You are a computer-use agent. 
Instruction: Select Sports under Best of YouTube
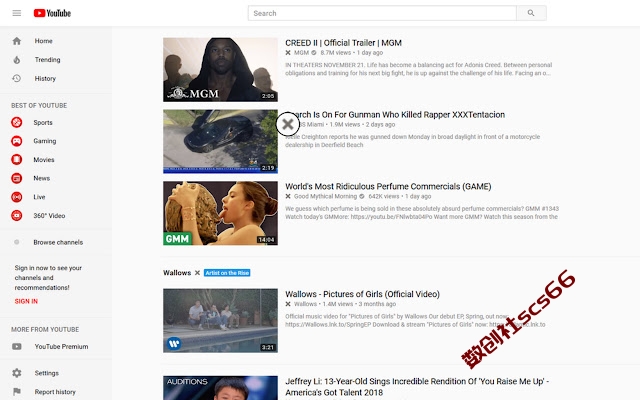[x=43, y=122]
